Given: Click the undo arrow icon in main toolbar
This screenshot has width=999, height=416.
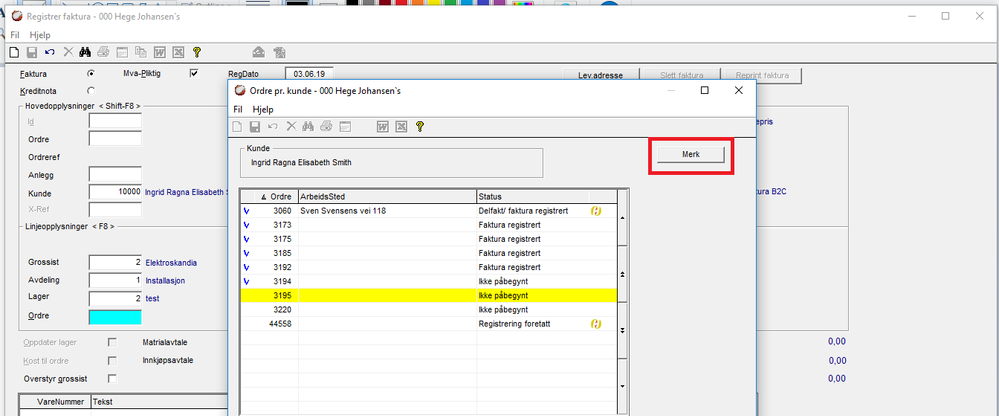Looking at the screenshot, I should point(50,52).
